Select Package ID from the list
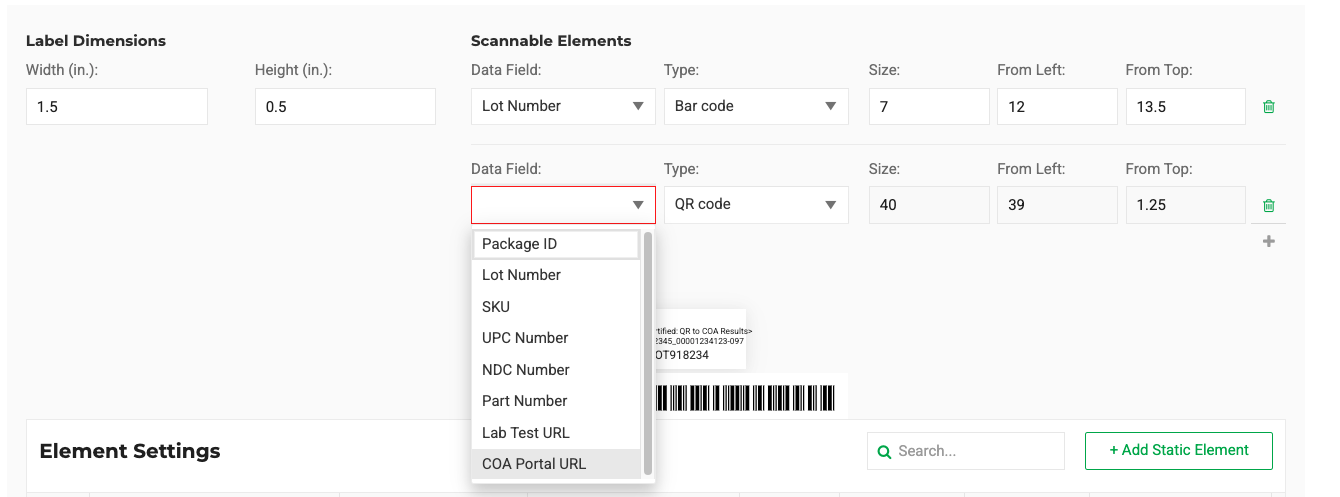1340x497 pixels. pyautogui.click(x=556, y=244)
